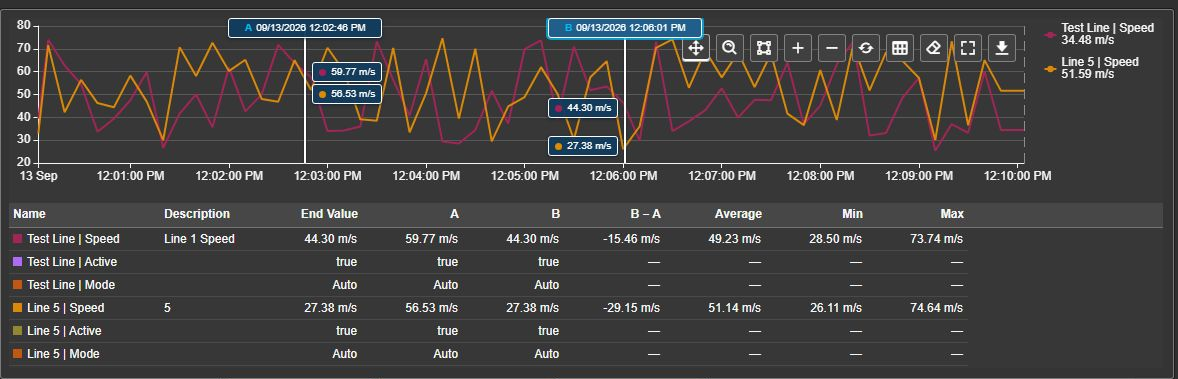1178x379 pixels.
Task: Open chart in fullscreen mode
Action: point(968,48)
